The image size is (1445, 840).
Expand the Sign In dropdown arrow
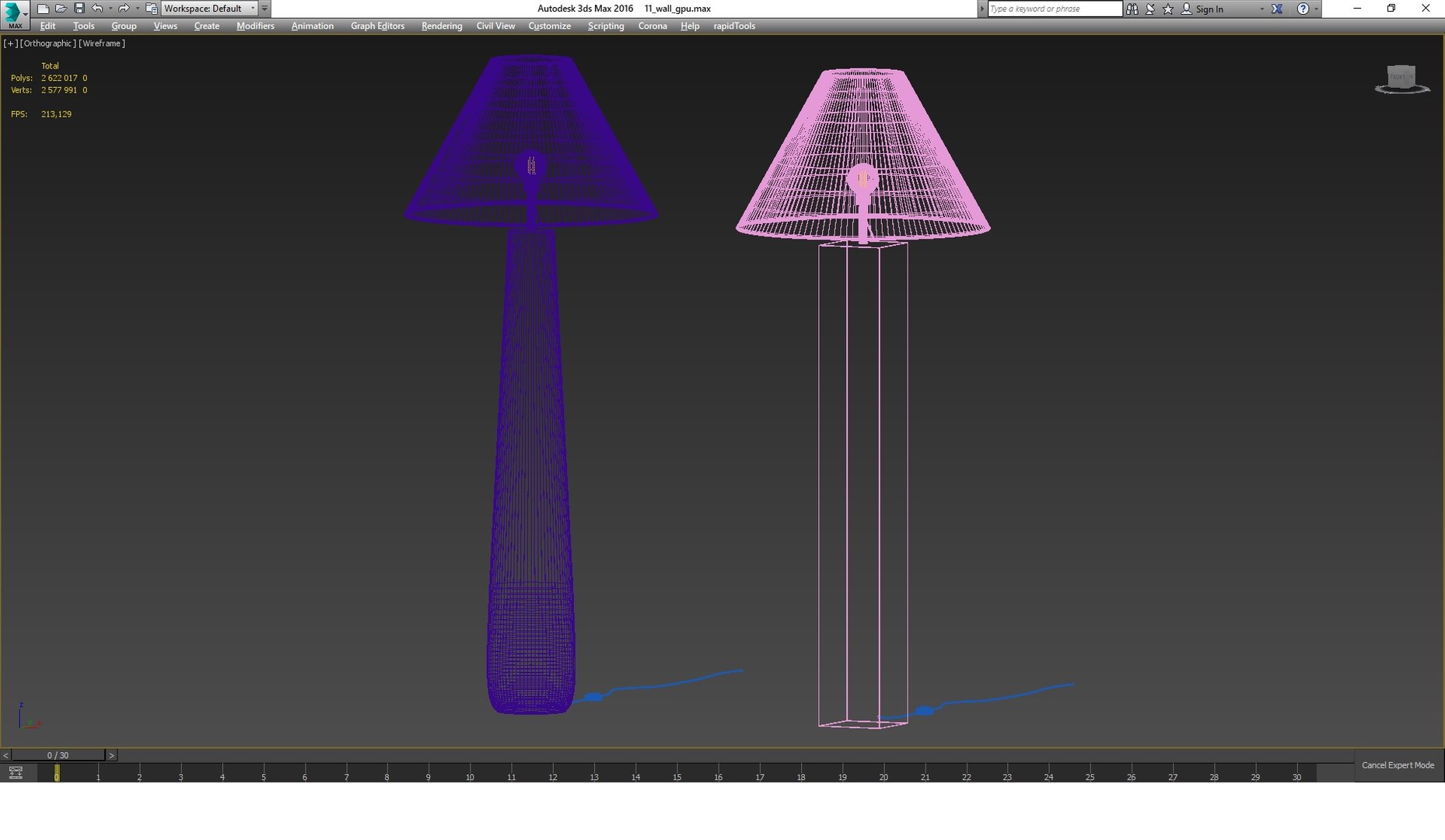pos(1261,9)
